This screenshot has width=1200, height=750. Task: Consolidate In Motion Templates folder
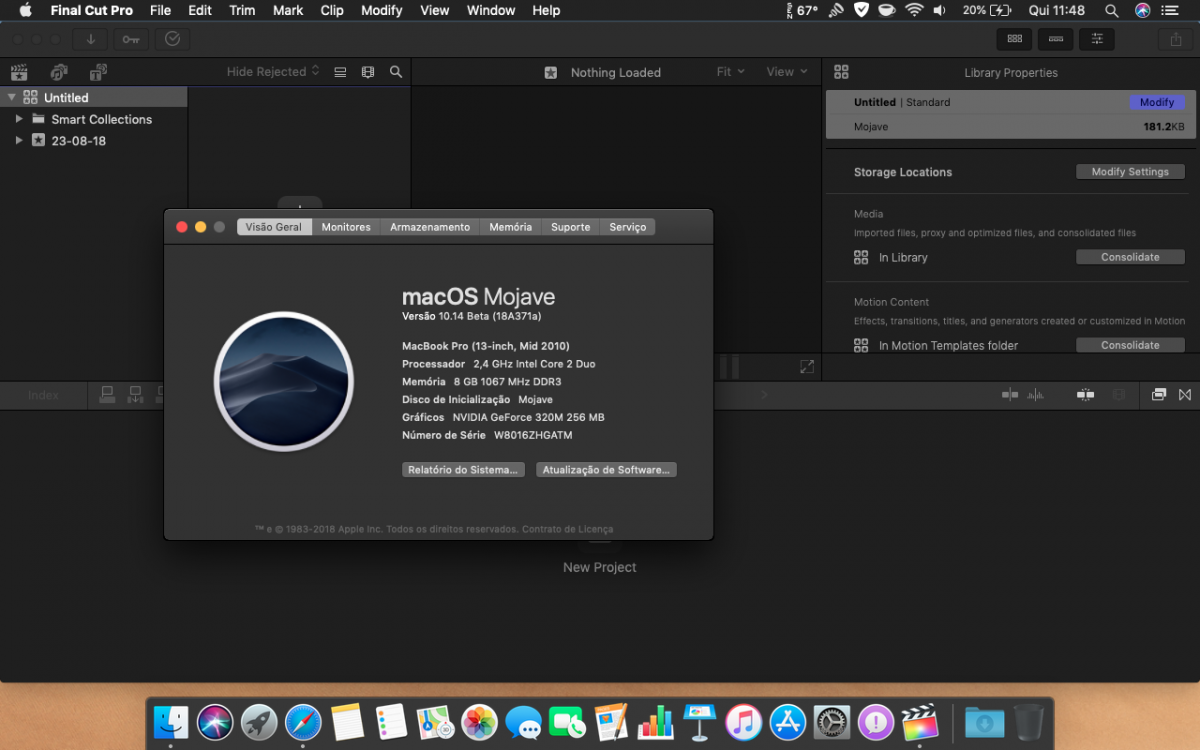[x=1130, y=345]
